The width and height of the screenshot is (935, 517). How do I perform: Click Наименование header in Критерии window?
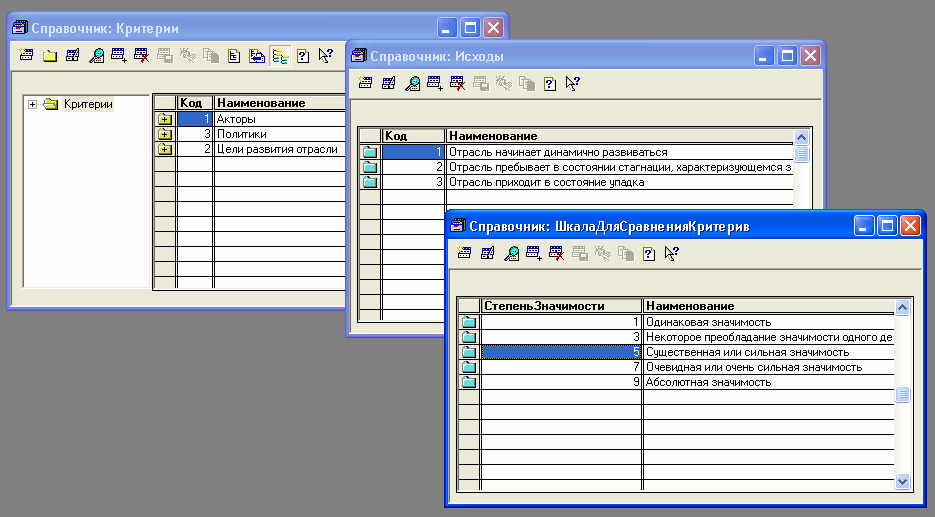click(x=280, y=103)
